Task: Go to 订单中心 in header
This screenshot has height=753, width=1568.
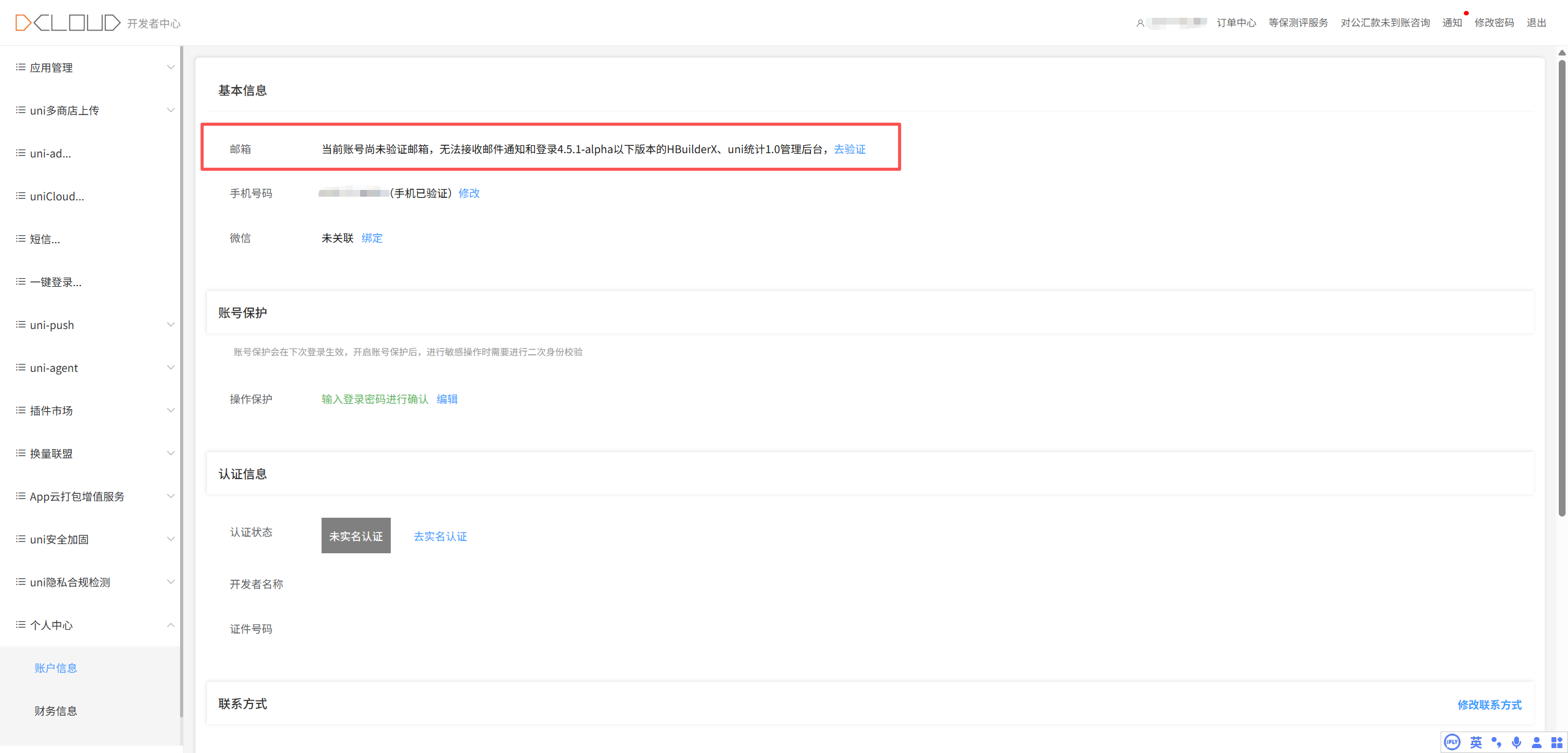Action: point(1236,23)
